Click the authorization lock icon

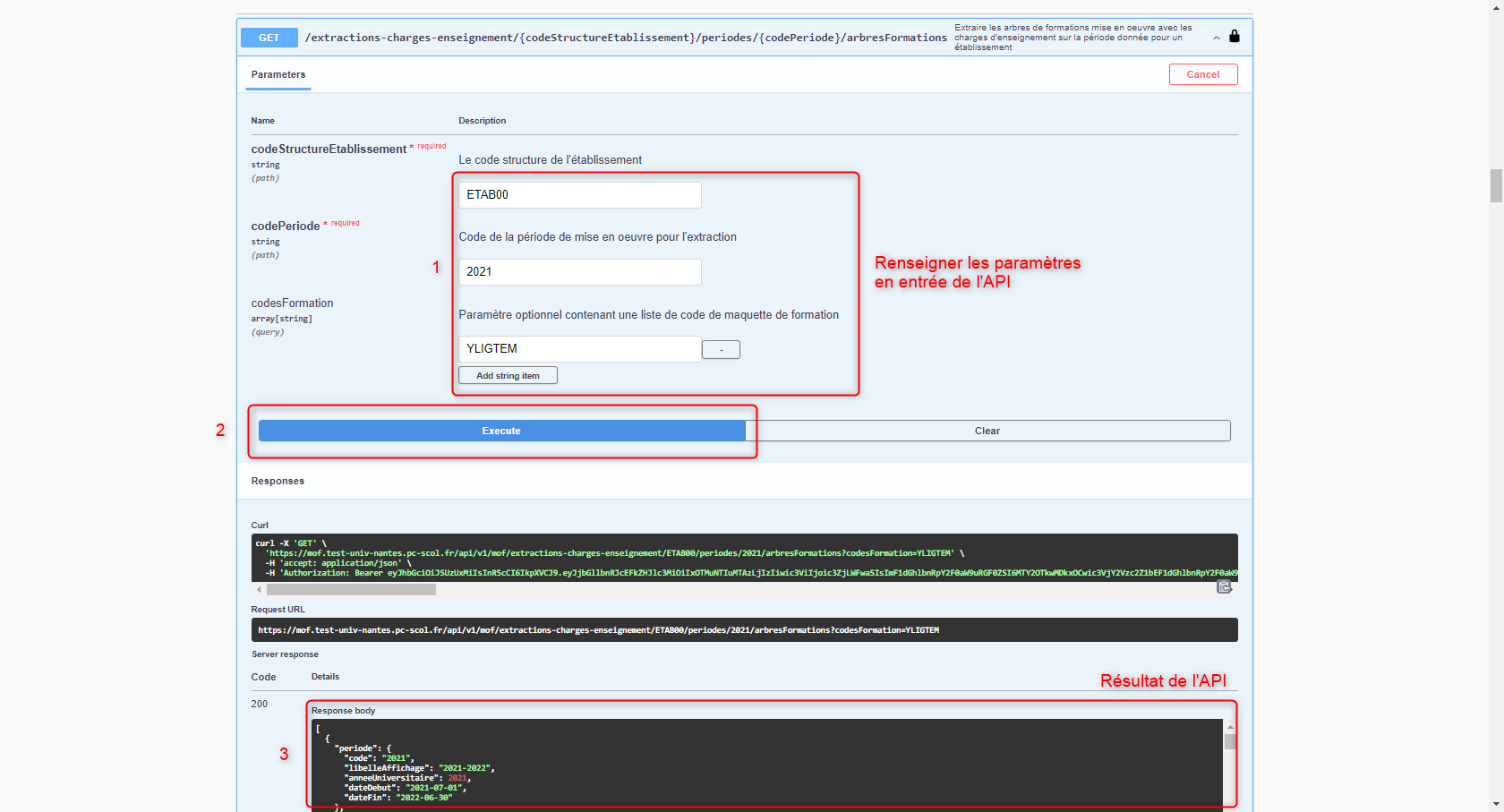click(1235, 37)
